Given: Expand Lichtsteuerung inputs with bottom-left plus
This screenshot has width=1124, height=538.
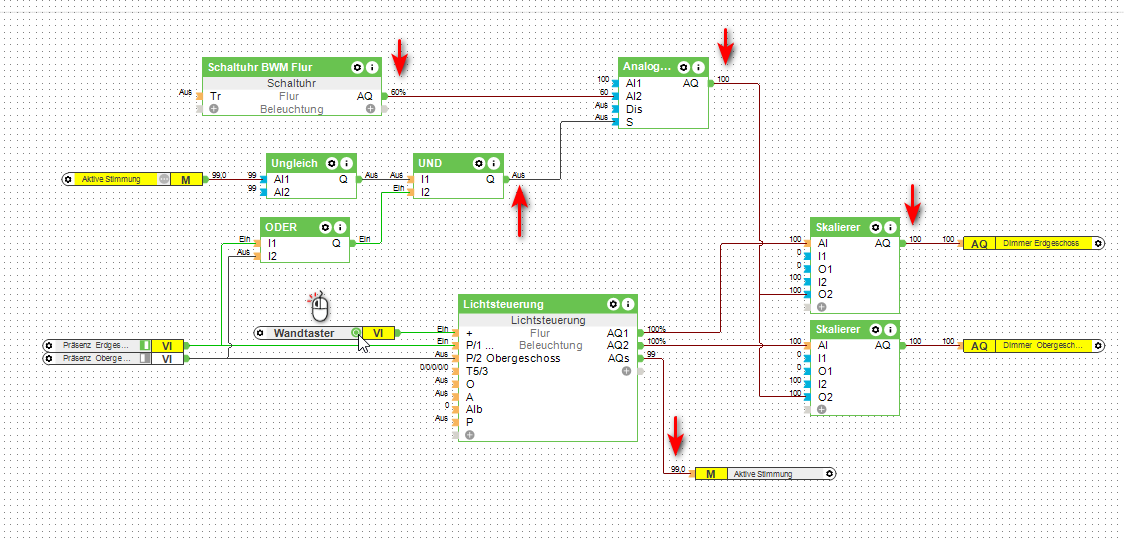Looking at the screenshot, I should (470, 435).
